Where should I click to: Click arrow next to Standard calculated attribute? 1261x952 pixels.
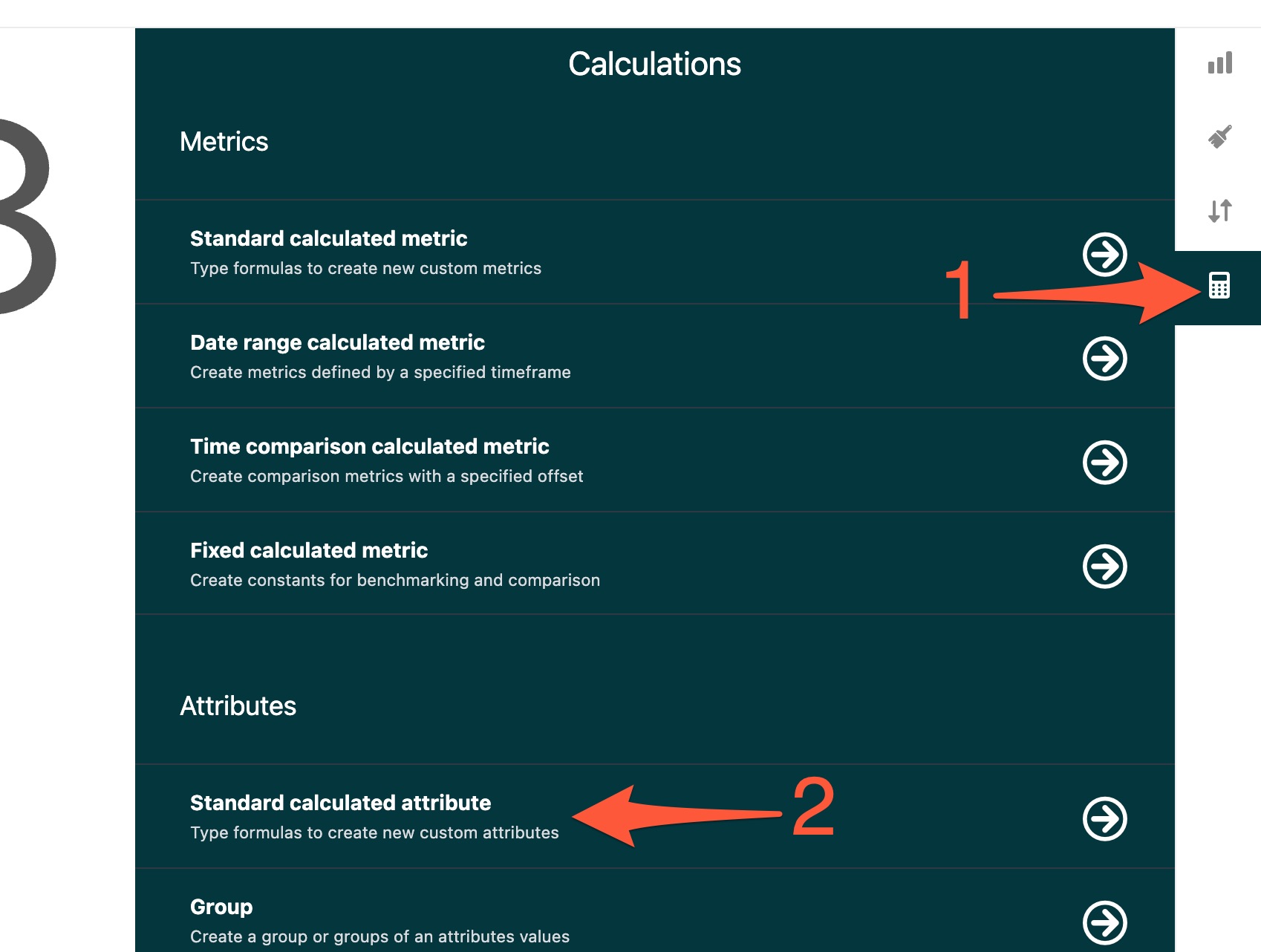click(x=1105, y=819)
